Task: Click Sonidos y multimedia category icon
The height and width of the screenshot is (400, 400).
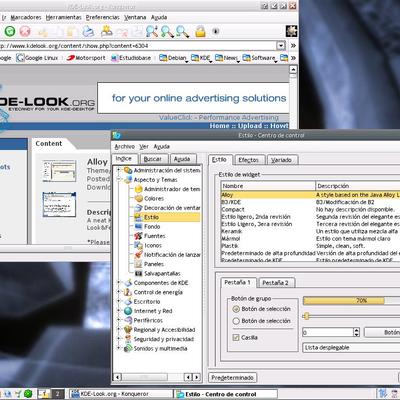Action: point(128,348)
